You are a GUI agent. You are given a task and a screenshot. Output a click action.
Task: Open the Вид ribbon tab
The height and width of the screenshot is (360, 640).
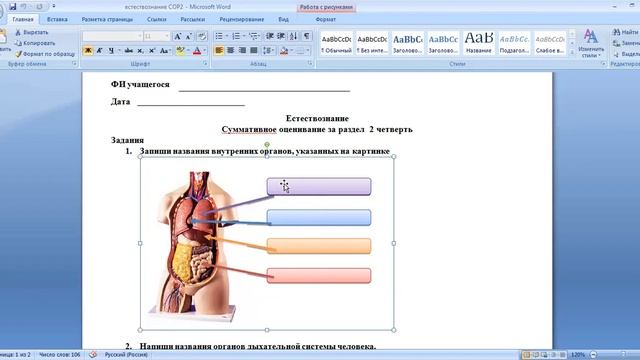coord(283,19)
